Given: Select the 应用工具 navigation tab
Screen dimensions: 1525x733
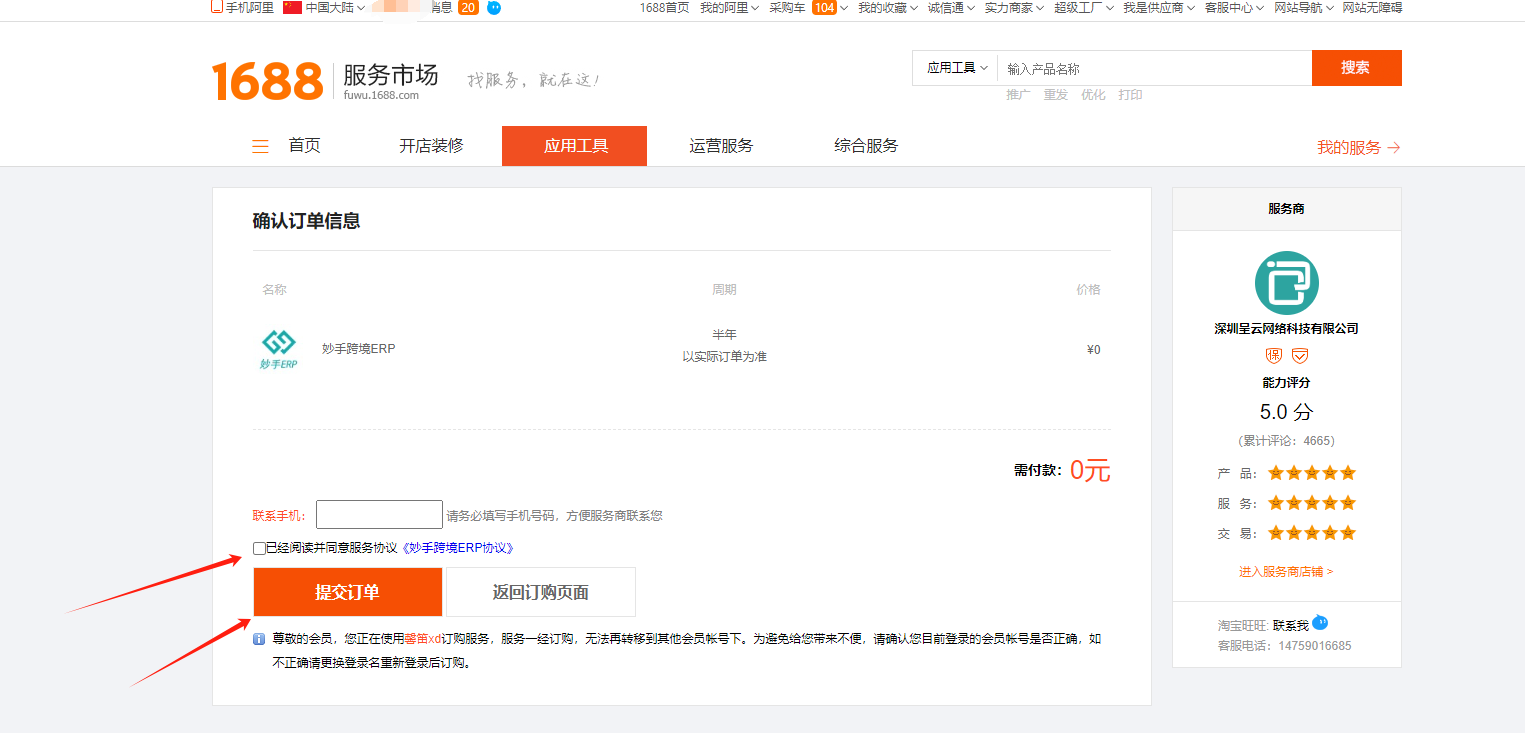Looking at the screenshot, I should 575,146.
